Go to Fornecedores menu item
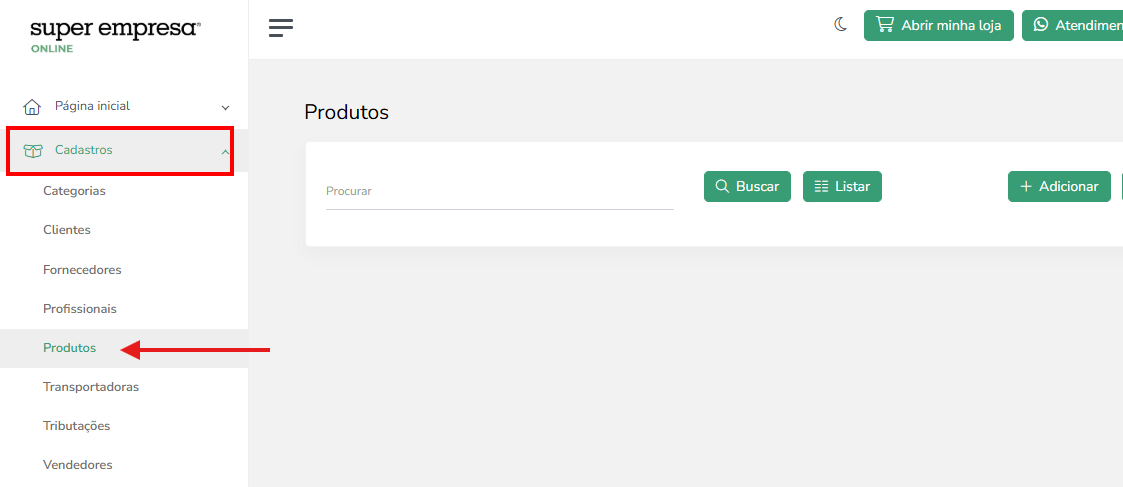 [x=82, y=270]
